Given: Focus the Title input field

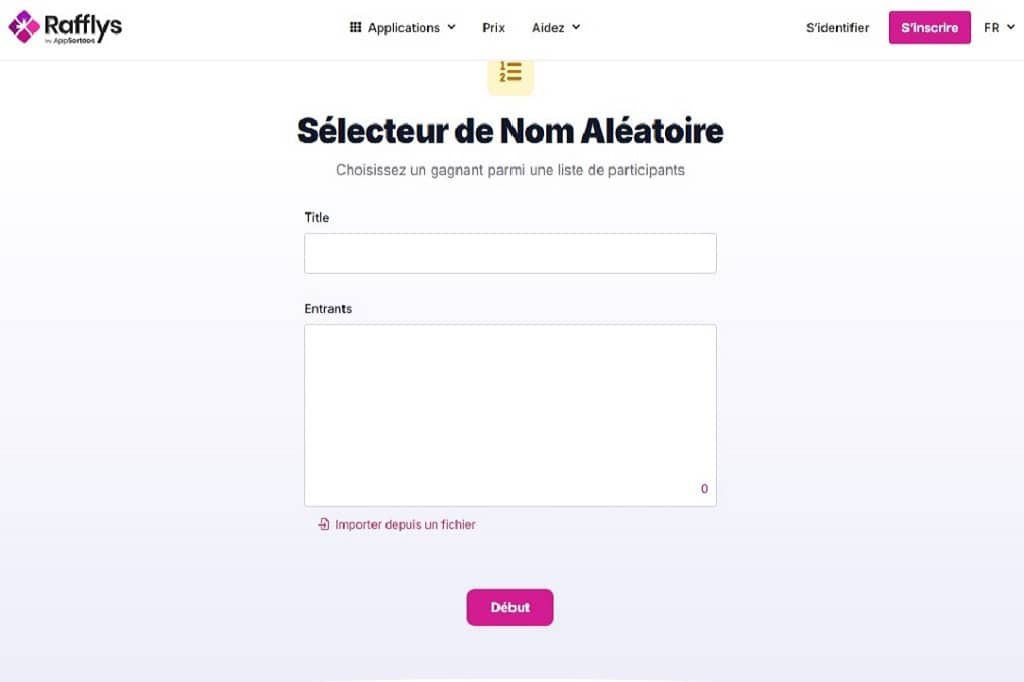Looking at the screenshot, I should tap(510, 253).
